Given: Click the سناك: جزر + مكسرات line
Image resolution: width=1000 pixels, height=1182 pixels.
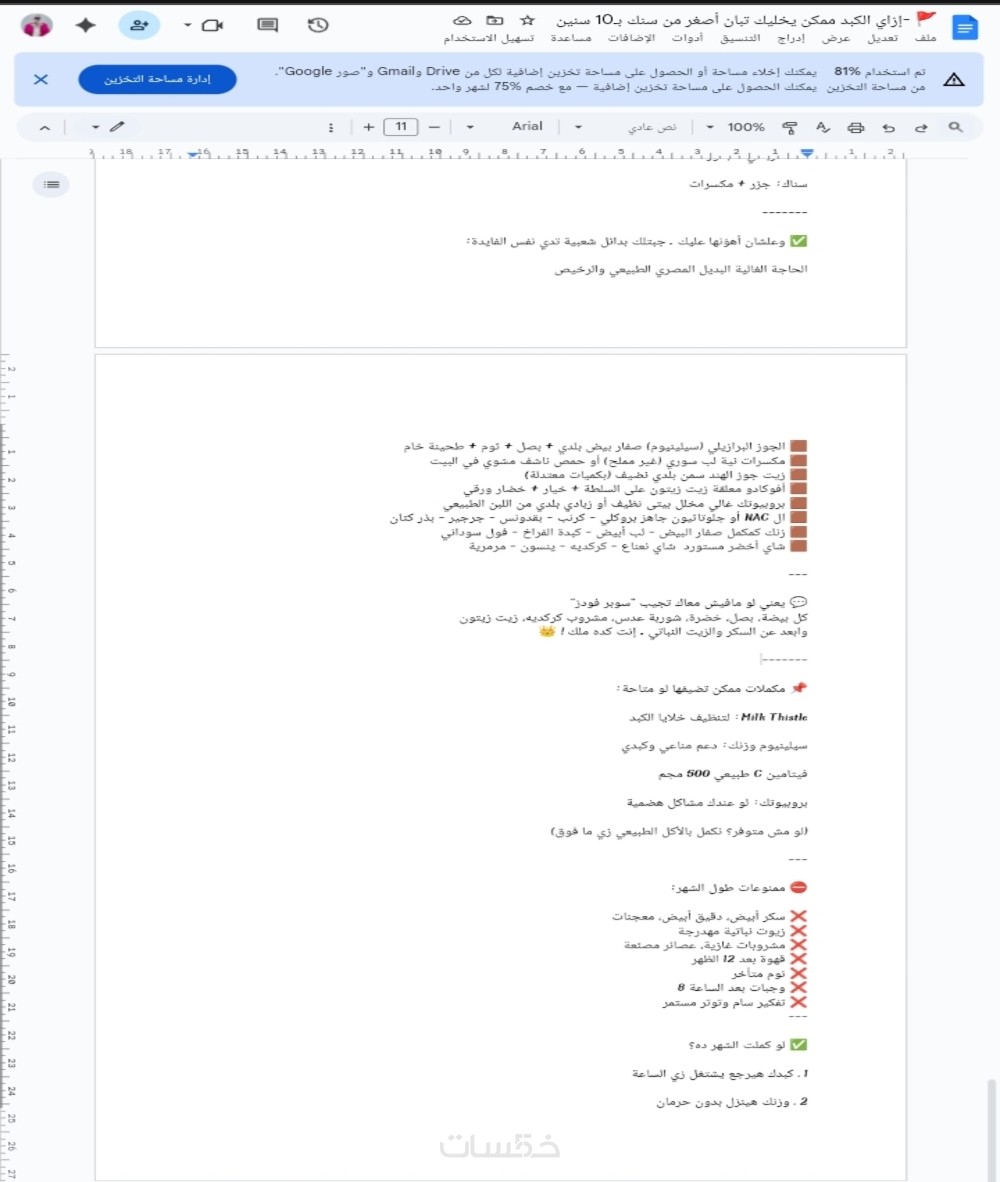Looking at the screenshot, I should click(748, 184).
